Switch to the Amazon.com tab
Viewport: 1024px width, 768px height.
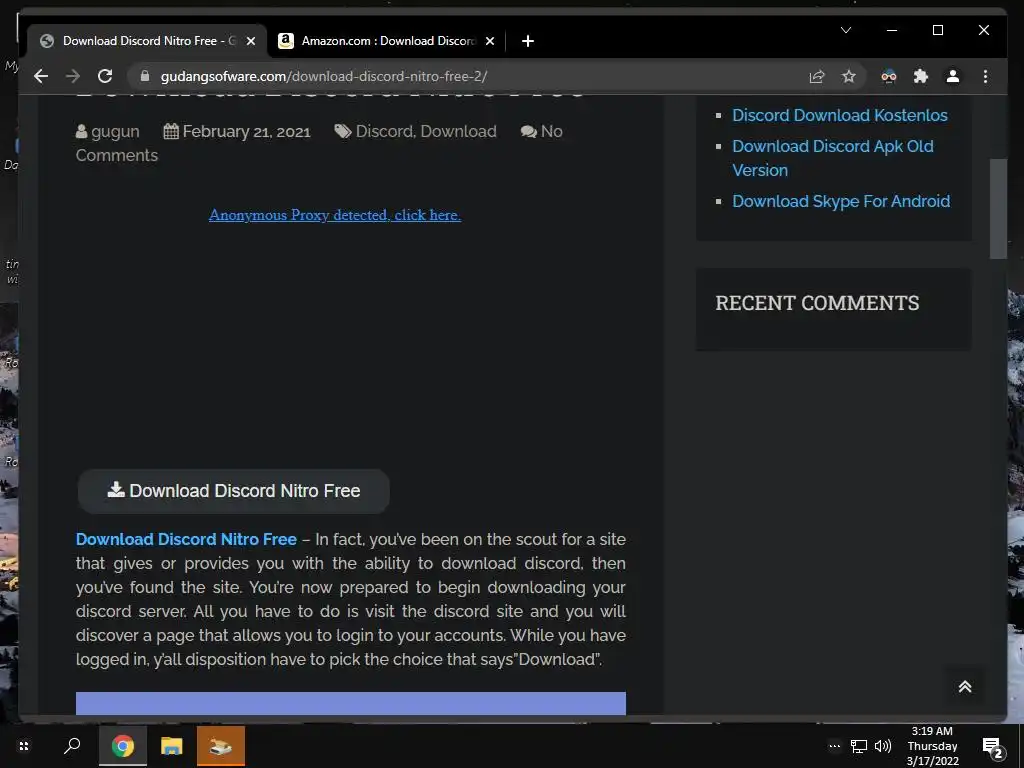tap(386, 41)
